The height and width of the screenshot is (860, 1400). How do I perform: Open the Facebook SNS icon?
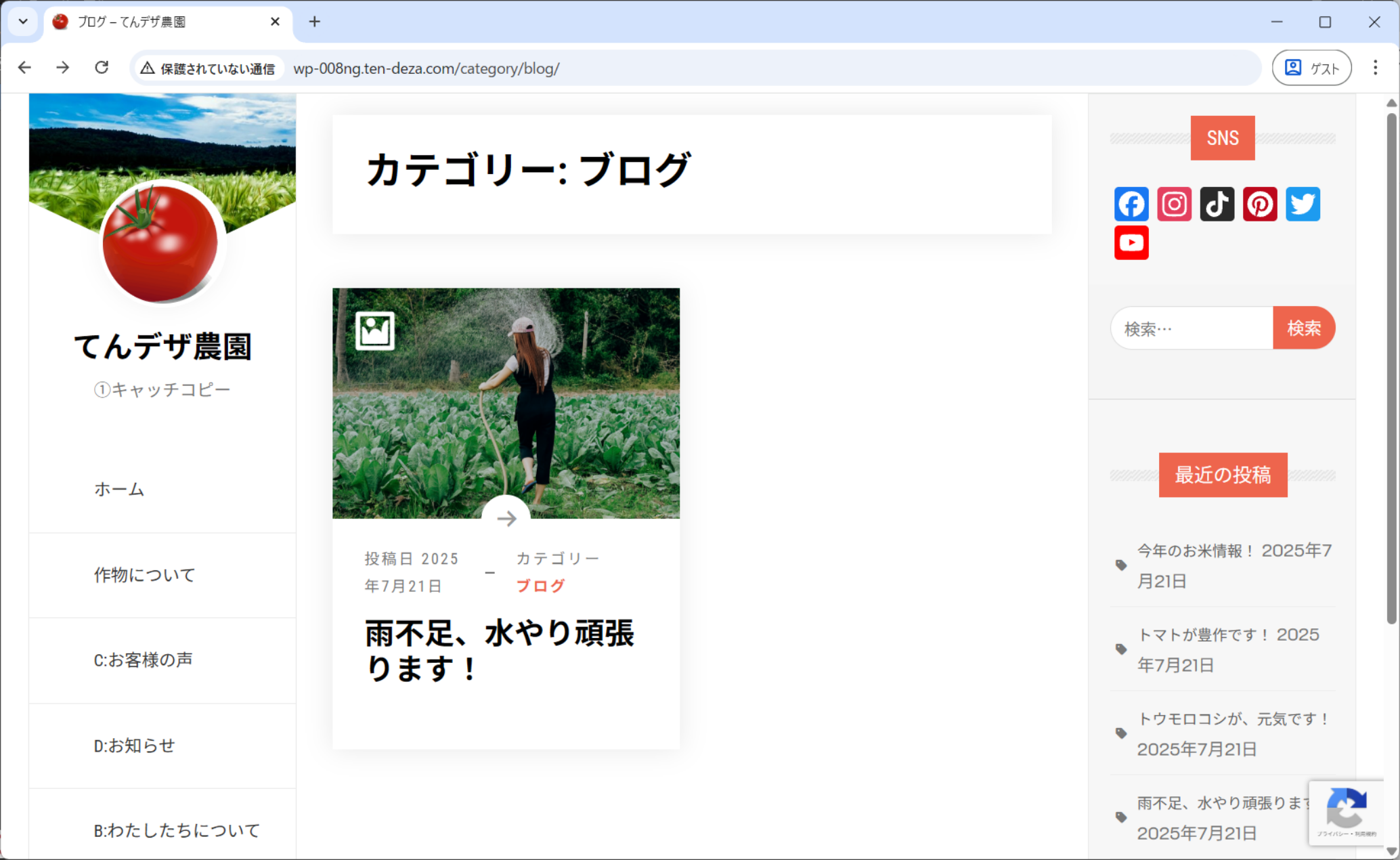(x=1131, y=204)
